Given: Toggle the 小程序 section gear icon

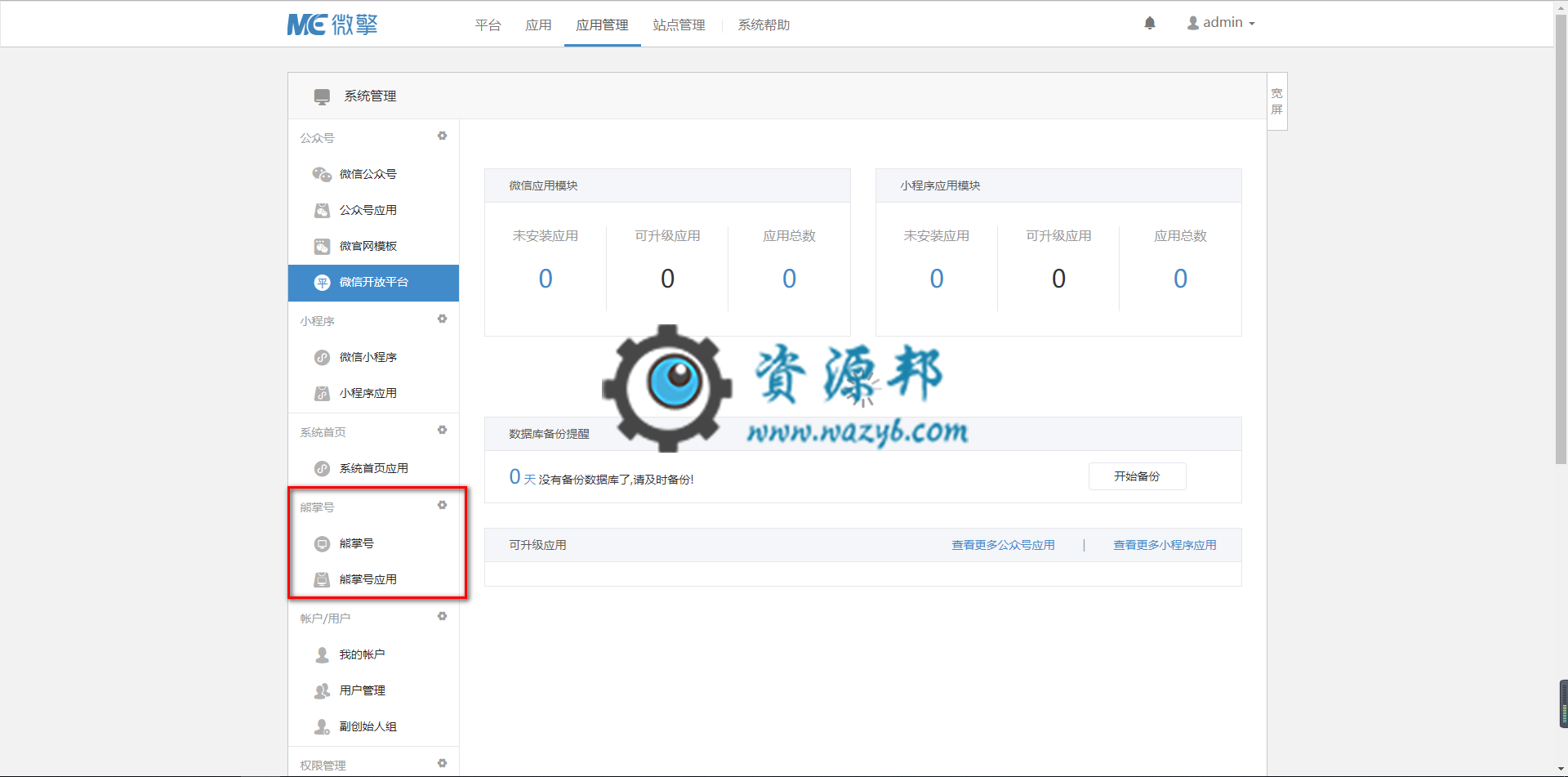Looking at the screenshot, I should pyautogui.click(x=442, y=319).
